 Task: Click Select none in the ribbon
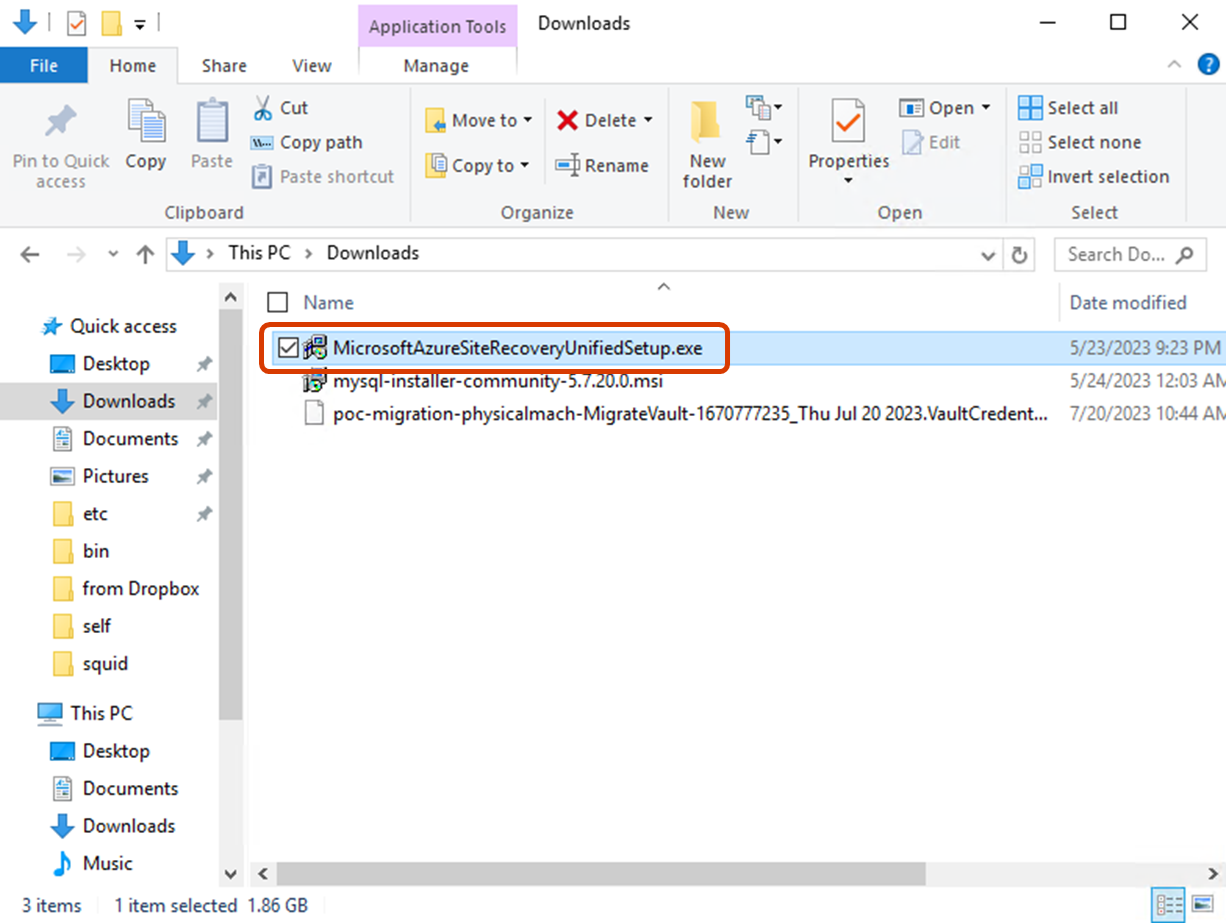coord(1079,142)
